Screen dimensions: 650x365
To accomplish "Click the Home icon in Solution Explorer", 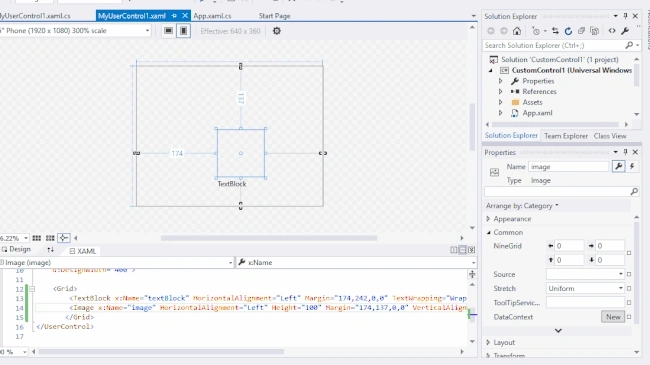I will pyautogui.click(x=517, y=31).
